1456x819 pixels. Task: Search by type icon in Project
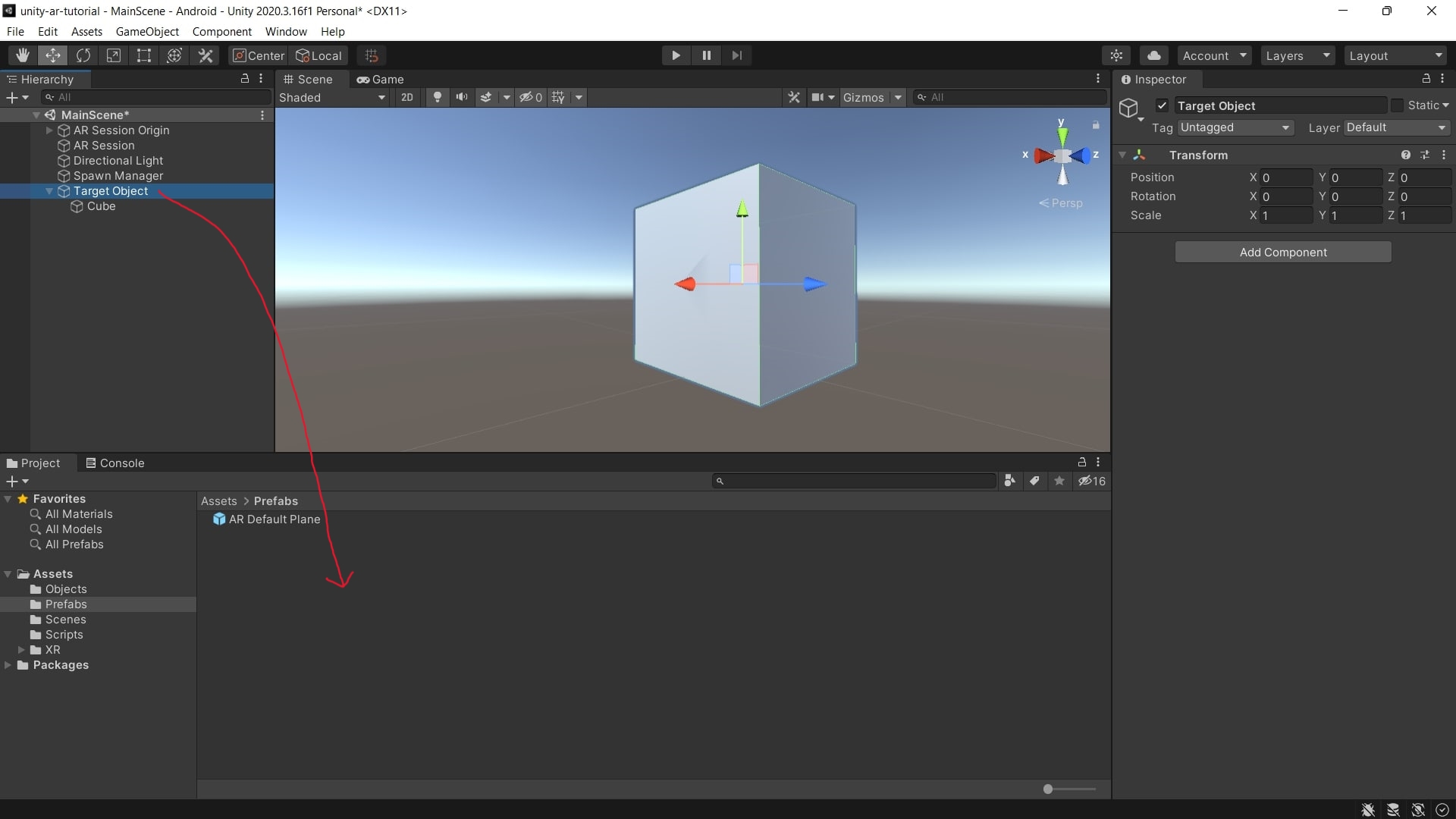pos(1009,481)
